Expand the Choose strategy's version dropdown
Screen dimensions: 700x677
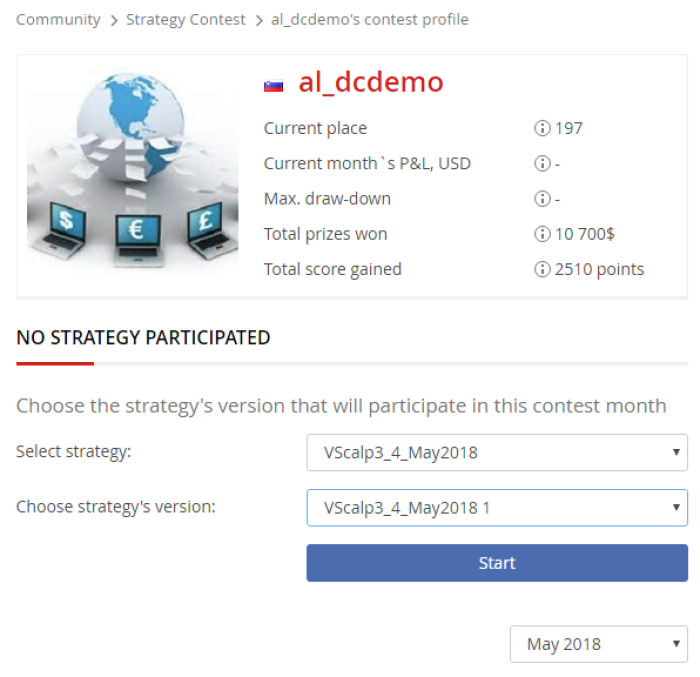(497, 508)
